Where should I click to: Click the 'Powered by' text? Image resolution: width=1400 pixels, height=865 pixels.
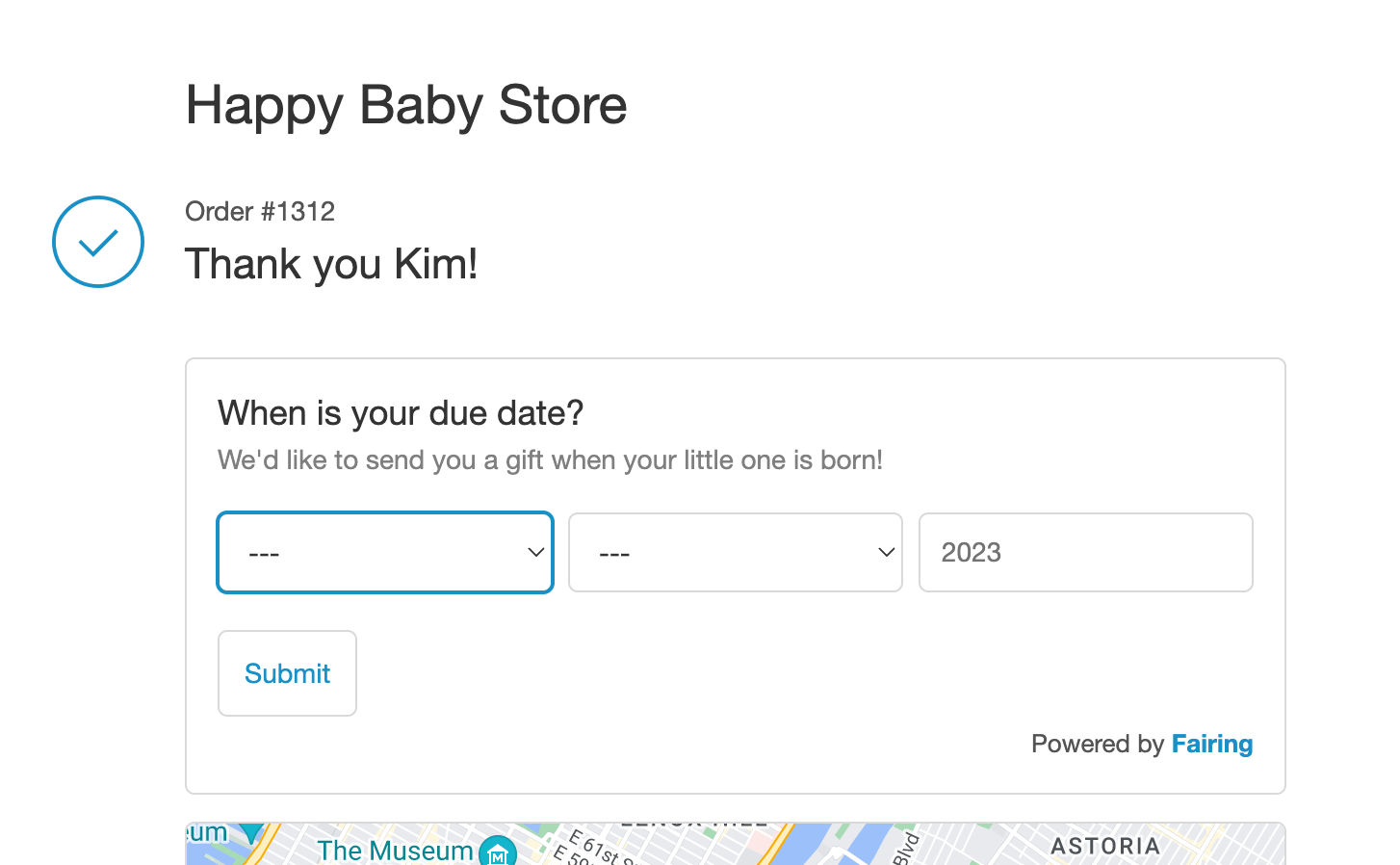(x=1098, y=744)
